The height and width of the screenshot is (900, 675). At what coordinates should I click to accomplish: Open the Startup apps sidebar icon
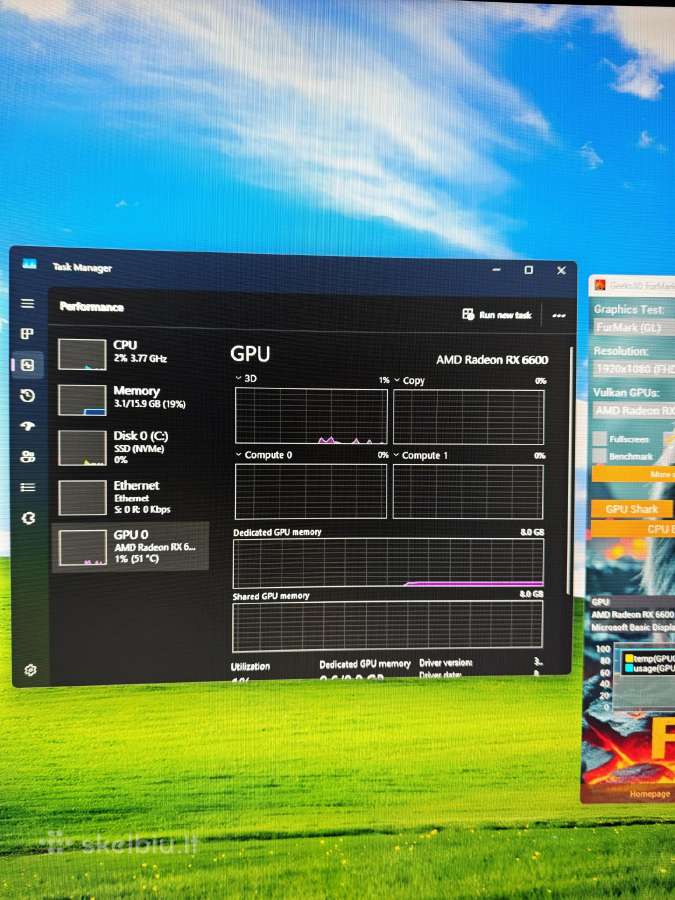coord(28,426)
